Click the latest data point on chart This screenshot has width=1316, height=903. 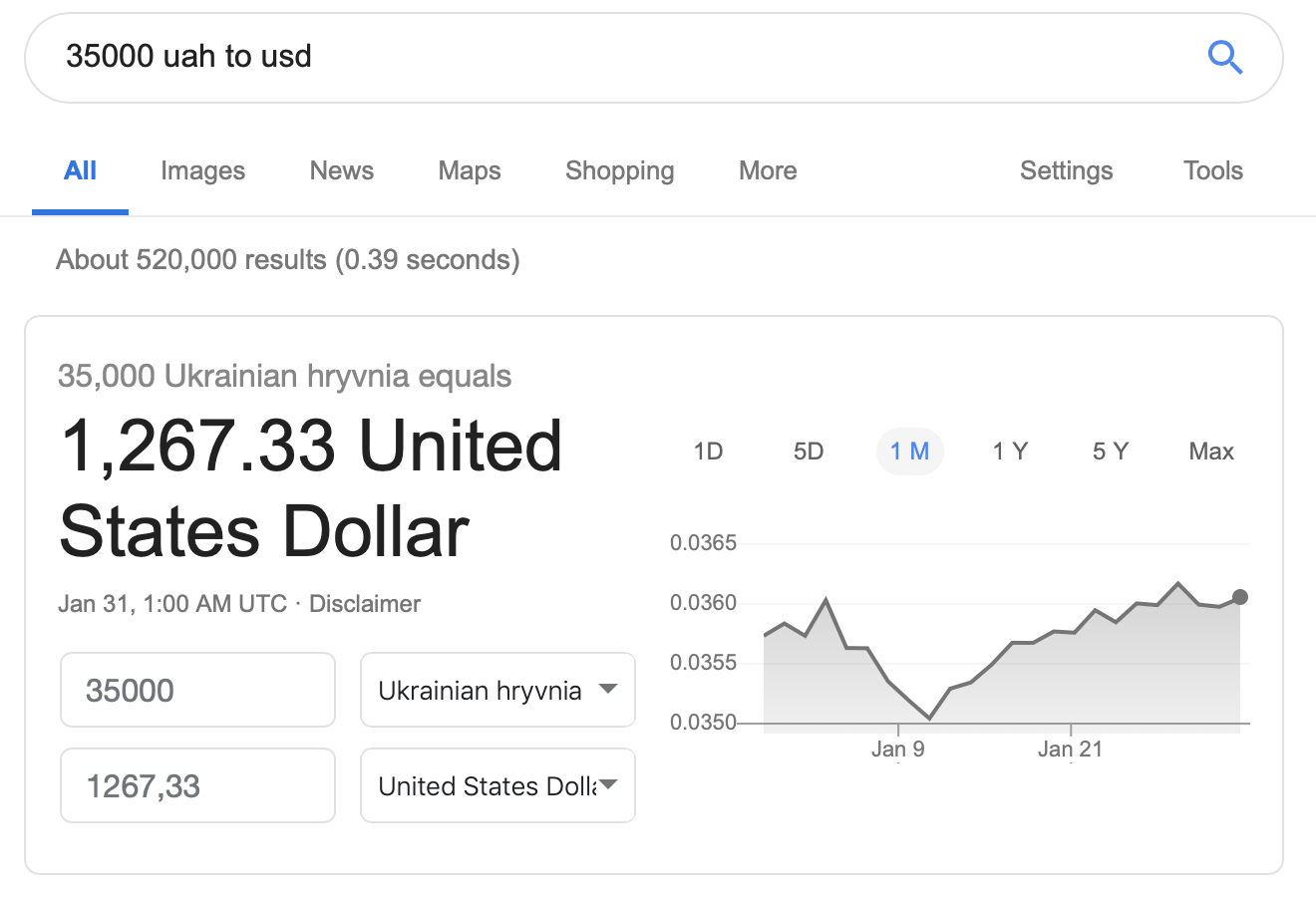click(x=1239, y=597)
